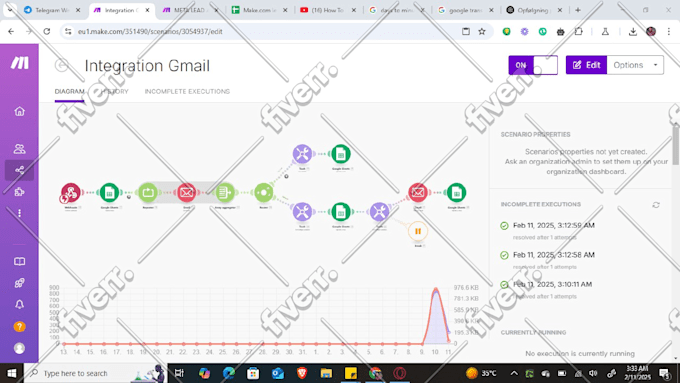Go back with the scenario back arrow
This screenshot has width=680, height=383.
(62, 65)
